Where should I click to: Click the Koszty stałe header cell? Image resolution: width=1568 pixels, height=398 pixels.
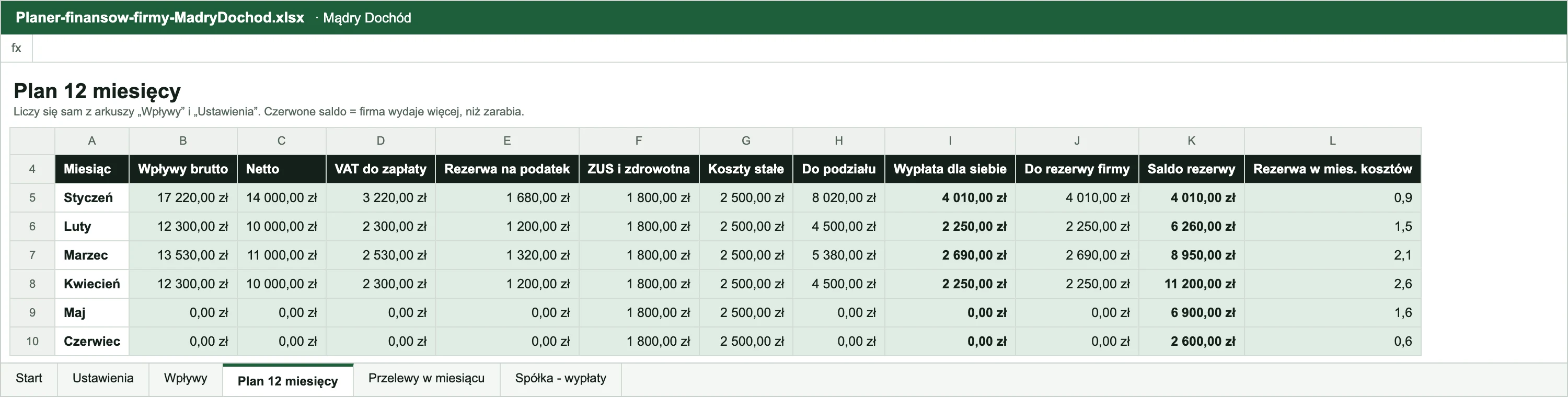coord(746,169)
